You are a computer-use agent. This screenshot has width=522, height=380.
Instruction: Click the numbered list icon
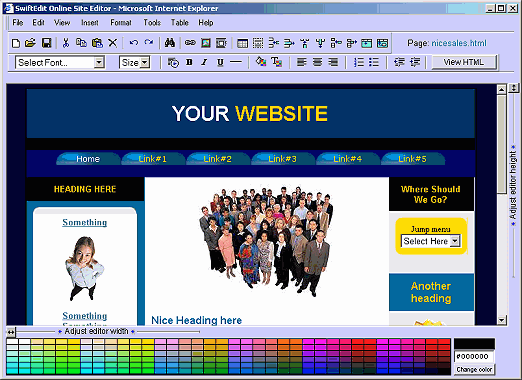tap(359, 62)
